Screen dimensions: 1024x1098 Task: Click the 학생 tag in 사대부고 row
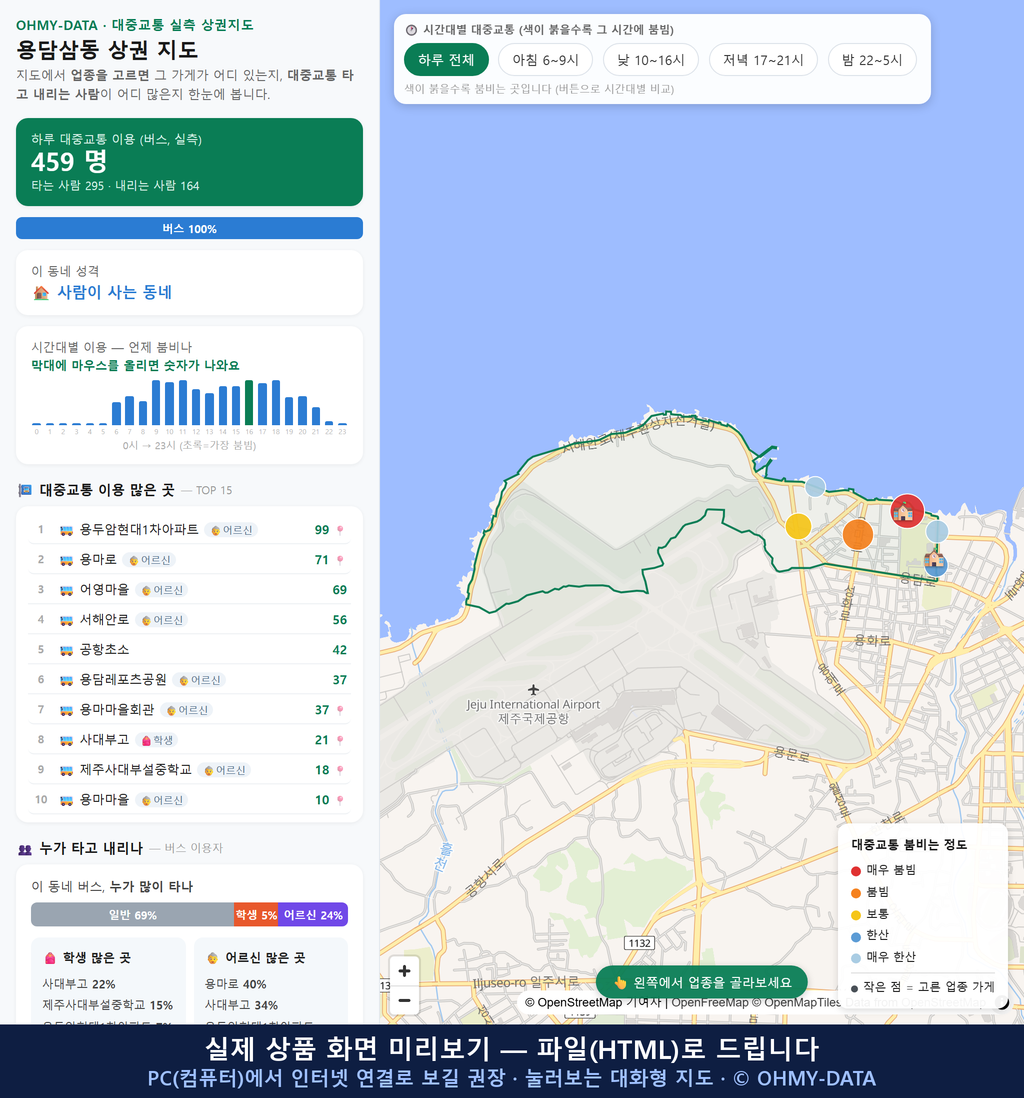tap(157, 740)
